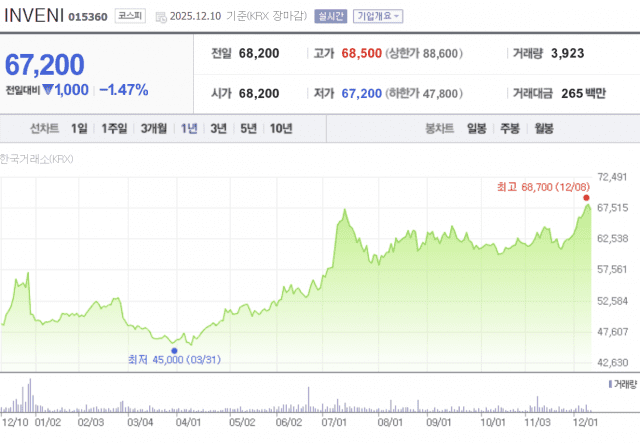Image resolution: width=640 pixels, height=443 pixels.
Task: Switch the chart to 3개월 range
Action: pyautogui.click(x=153, y=128)
